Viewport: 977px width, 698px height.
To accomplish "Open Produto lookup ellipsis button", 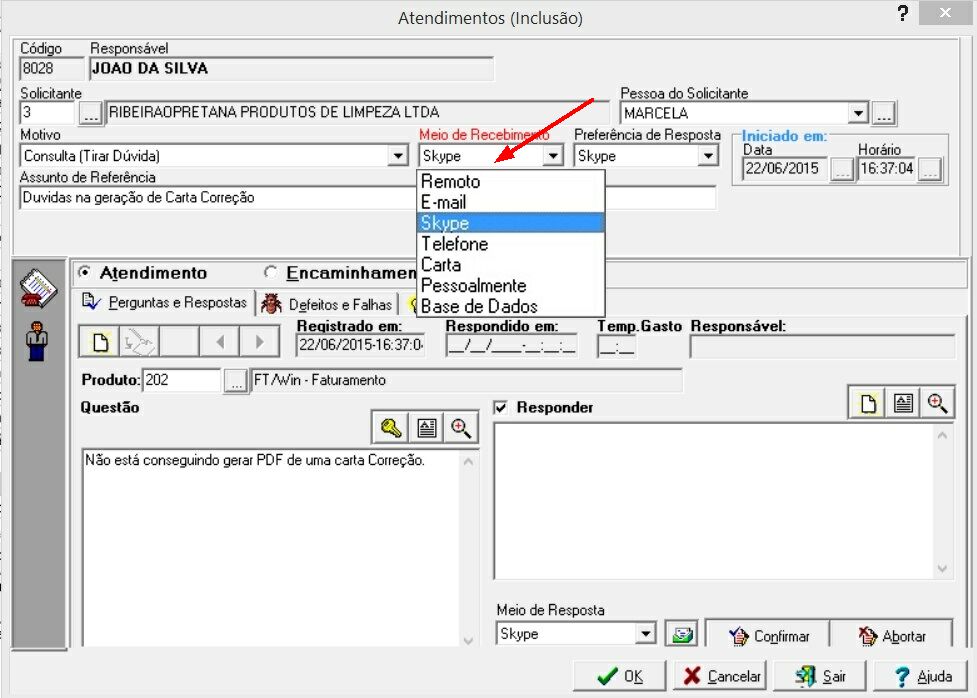I will [x=236, y=381].
